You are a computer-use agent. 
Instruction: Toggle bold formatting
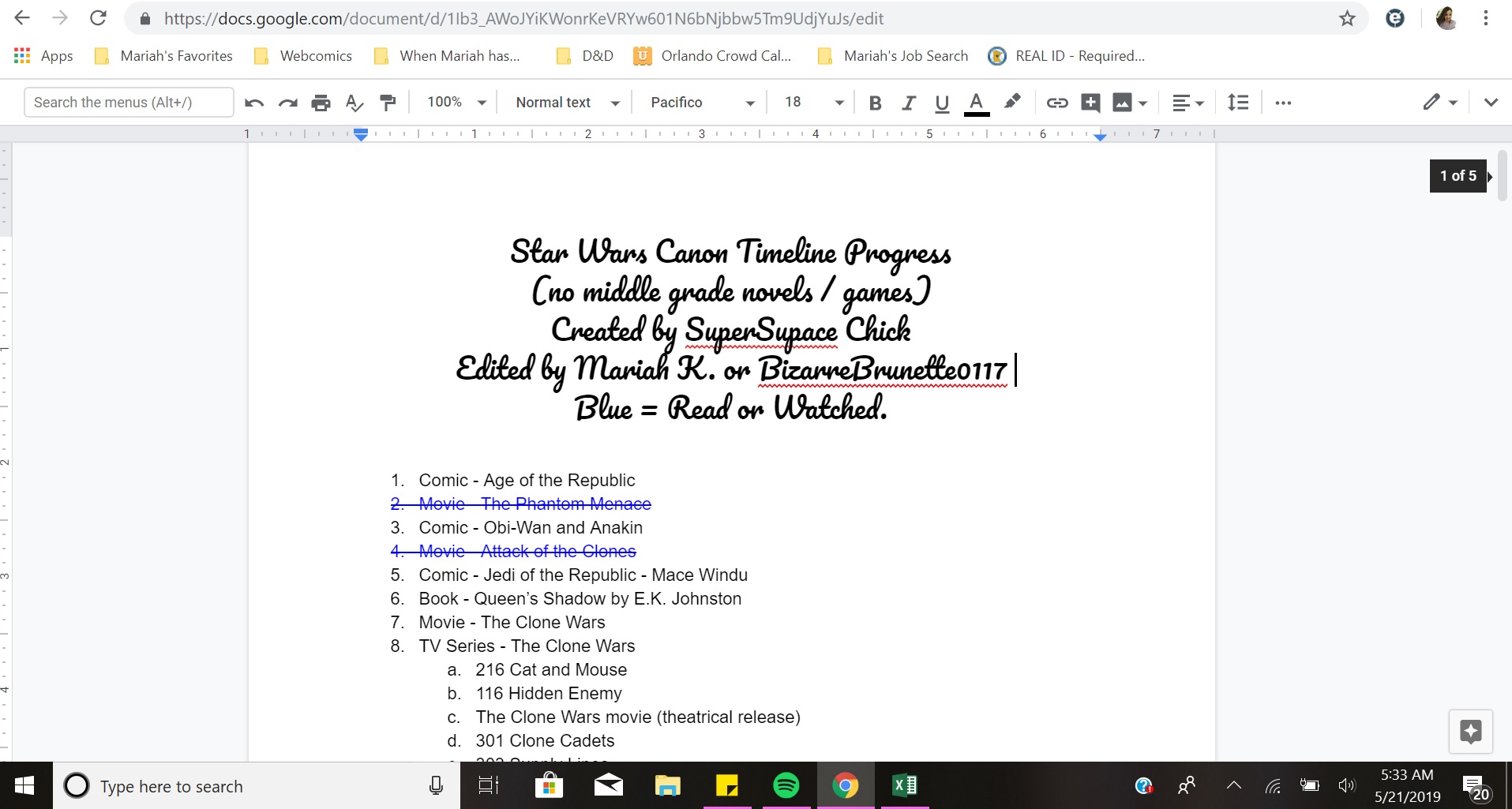click(876, 102)
